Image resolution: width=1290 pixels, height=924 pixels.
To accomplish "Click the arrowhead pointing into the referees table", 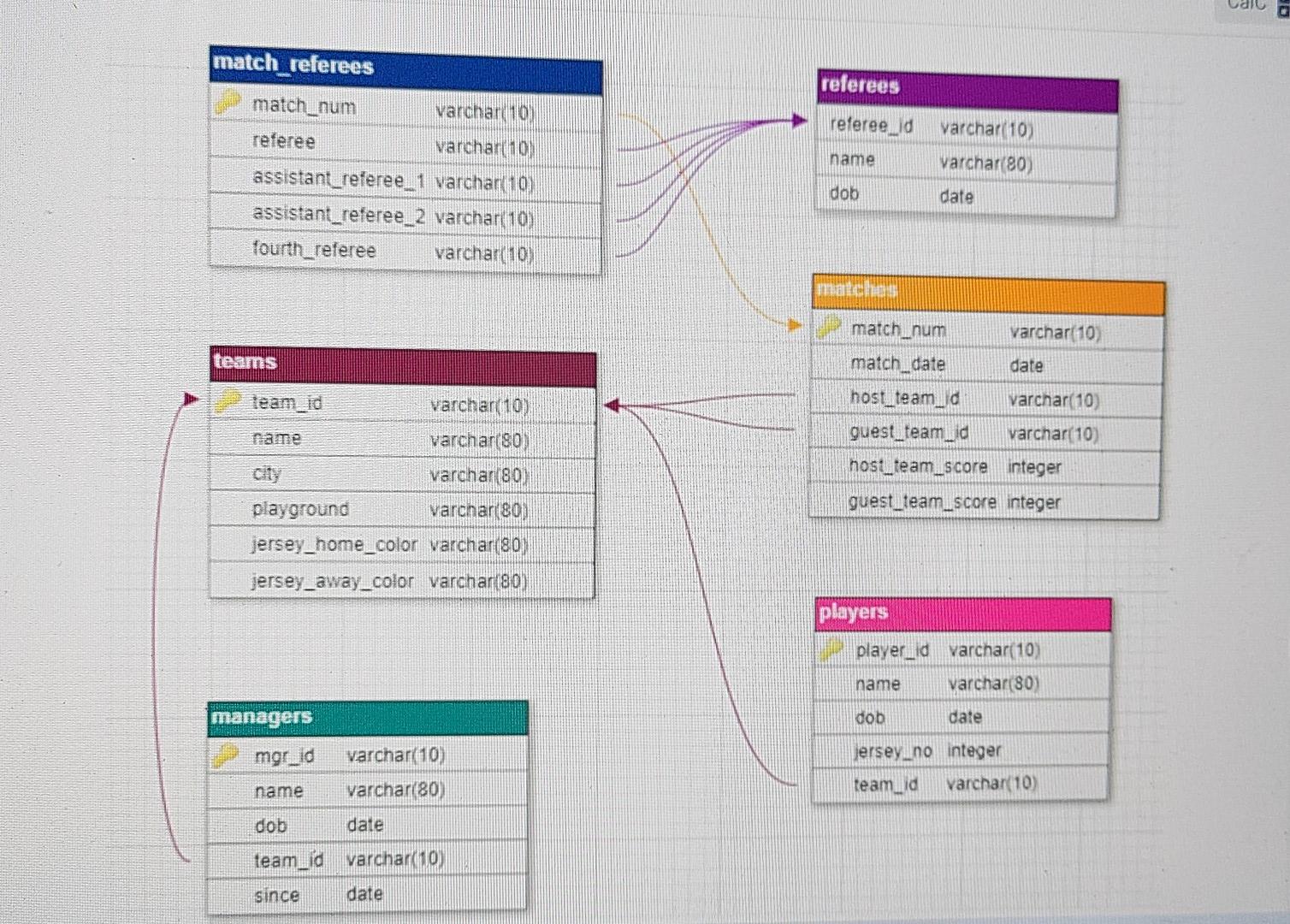I will click(x=797, y=120).
